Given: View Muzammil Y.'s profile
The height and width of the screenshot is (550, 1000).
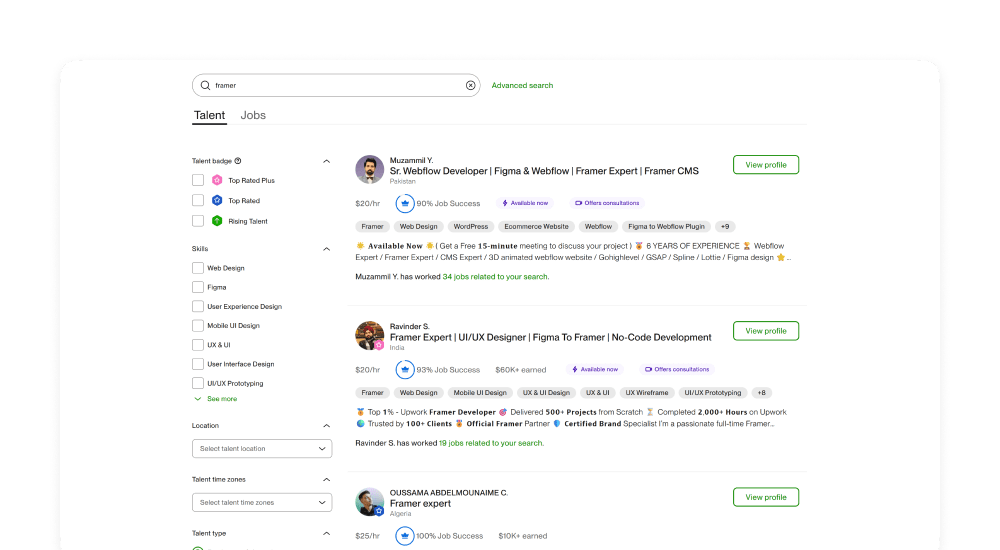Looking at the screenshot, I should tap(766, 165).
